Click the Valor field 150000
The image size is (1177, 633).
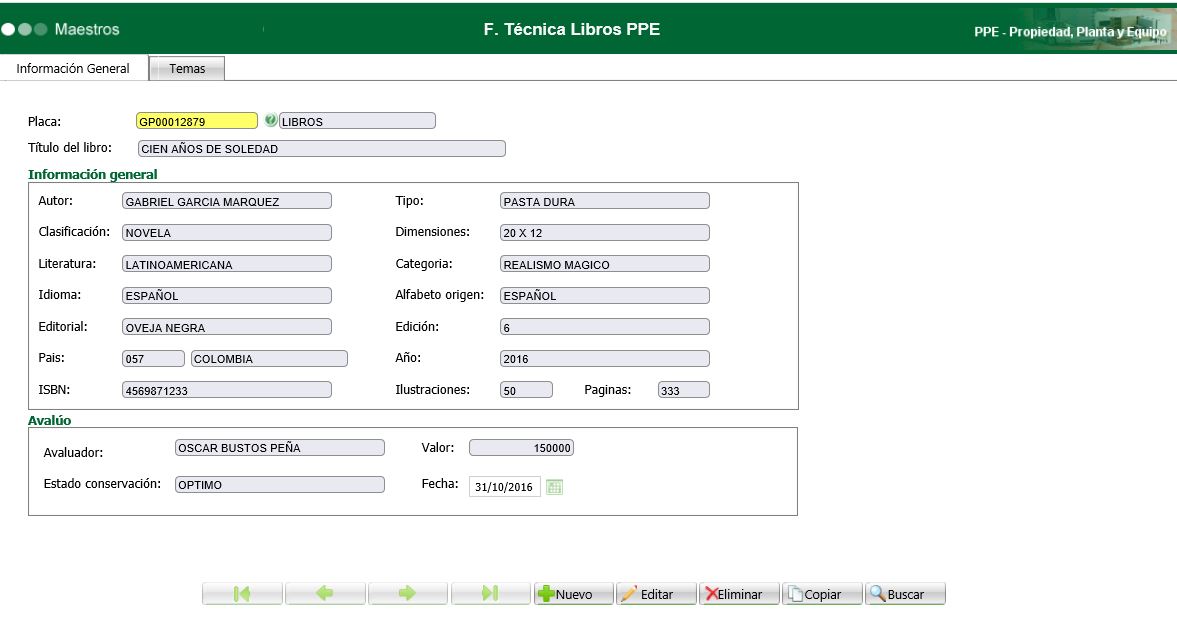[x=522, y=448]
